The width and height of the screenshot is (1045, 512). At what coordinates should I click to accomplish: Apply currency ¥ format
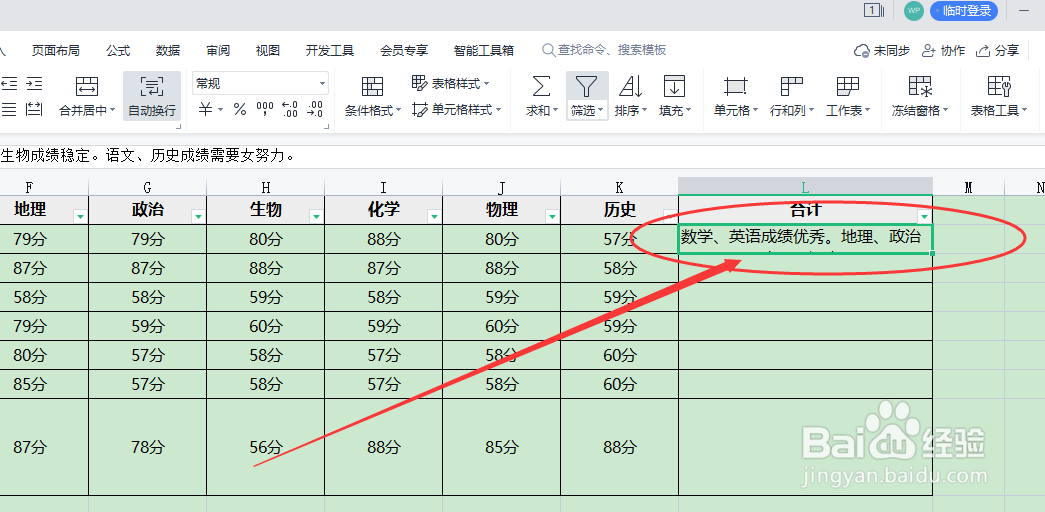tap(206, 109)
